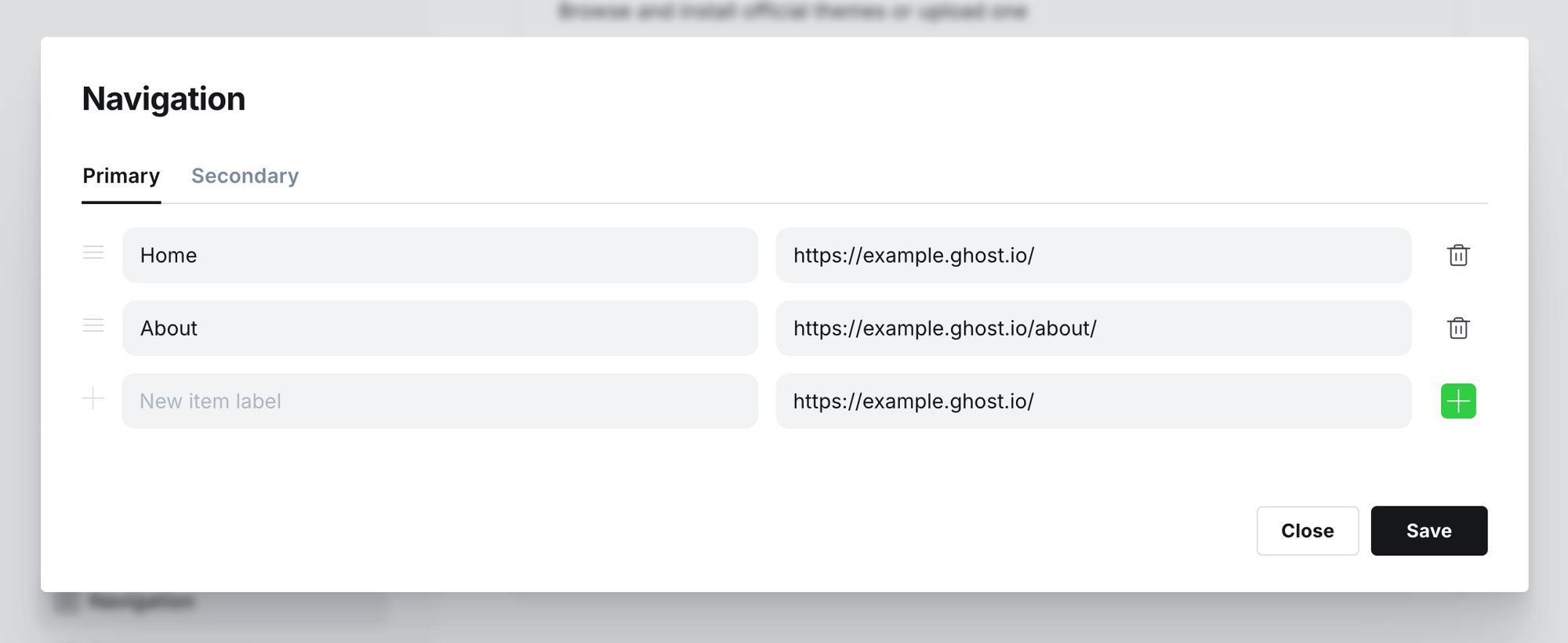Delete the Home navigation item
This screenshot has width=1568, height=643.
[x=1457, y=256]
